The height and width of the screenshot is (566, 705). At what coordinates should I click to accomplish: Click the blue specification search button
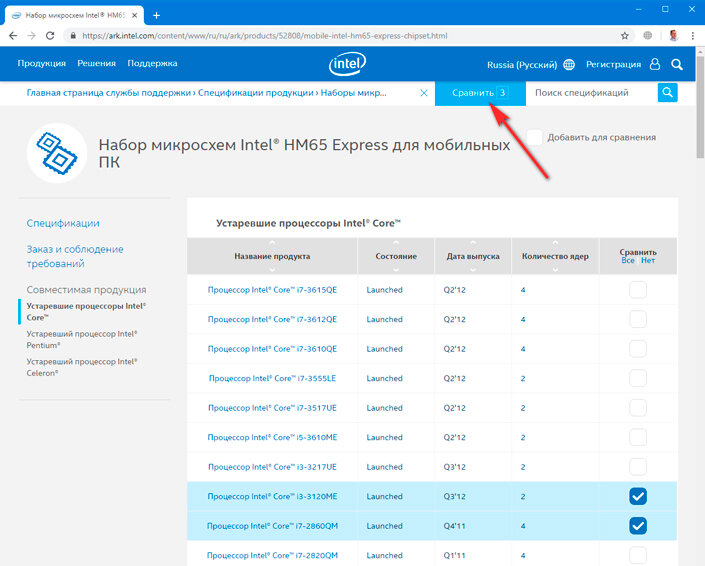(667, 93)
